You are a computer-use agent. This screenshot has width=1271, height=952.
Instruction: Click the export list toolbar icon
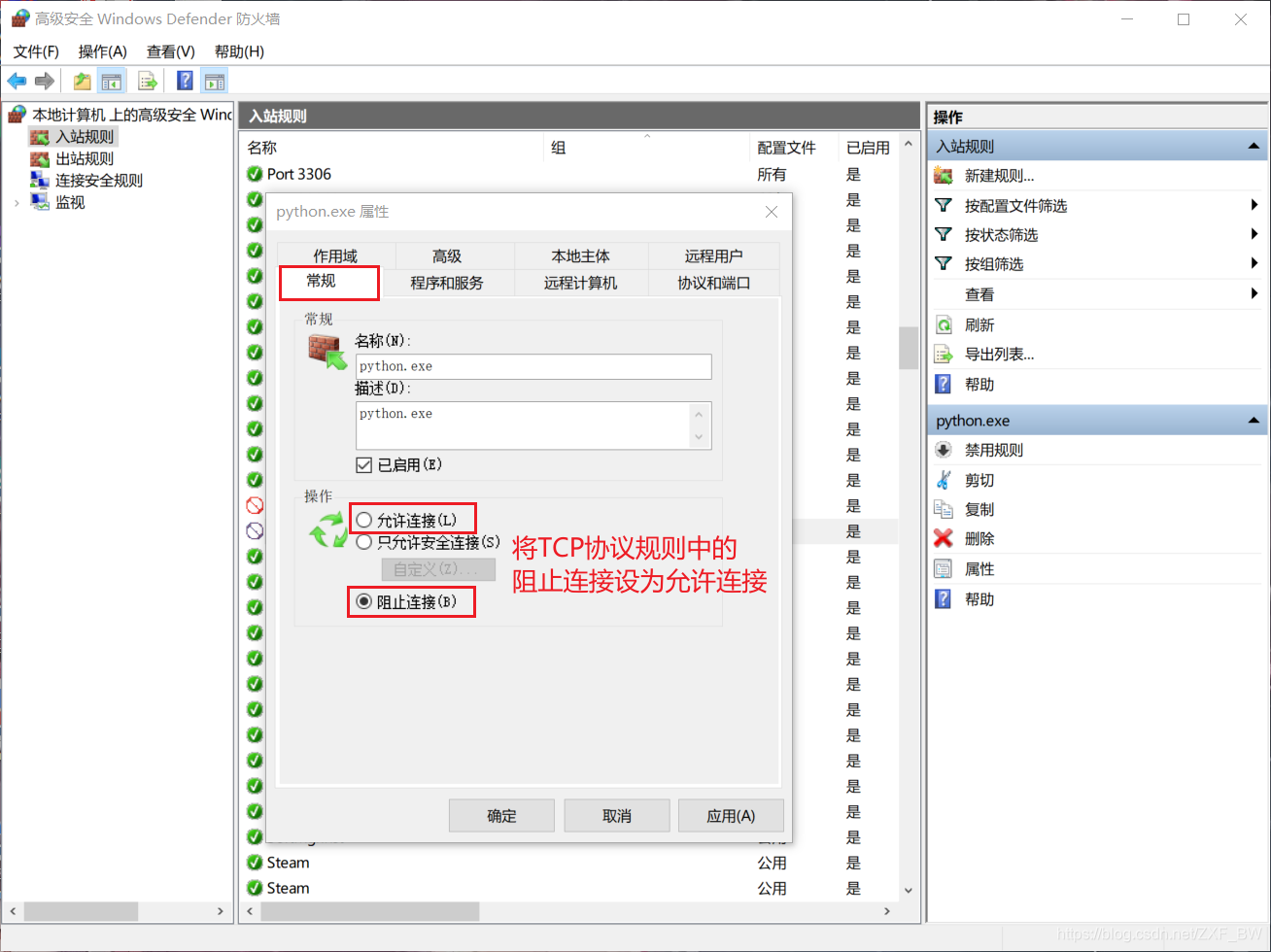click(148, 82)
